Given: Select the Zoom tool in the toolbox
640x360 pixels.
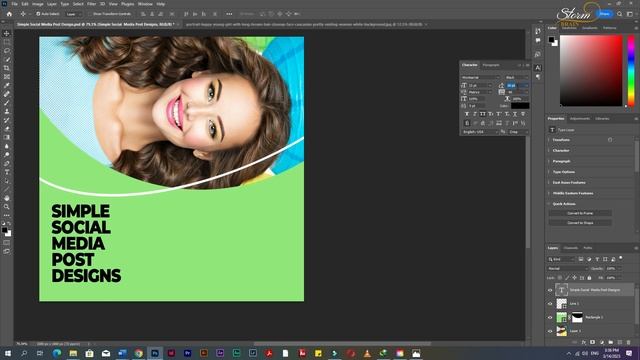Looking at the screenshot, I should pyautogui.click(x=7, y=207).
